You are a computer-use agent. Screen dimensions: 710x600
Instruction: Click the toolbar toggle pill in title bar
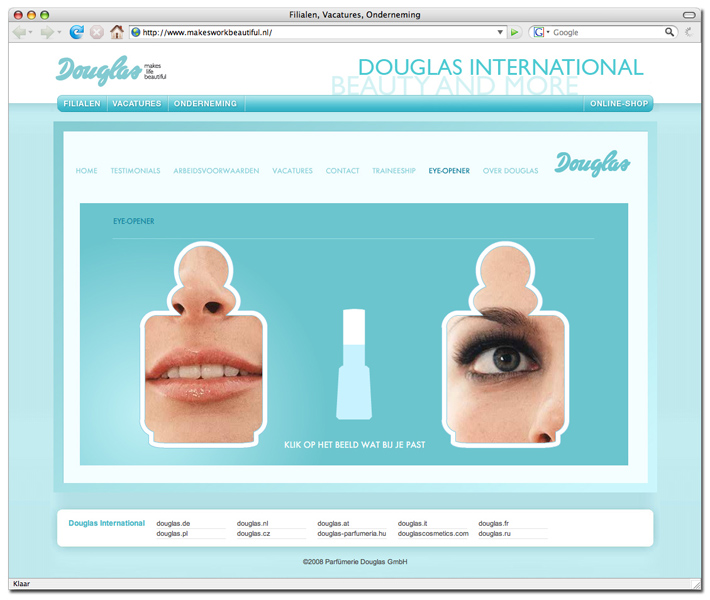click(689, 15)
